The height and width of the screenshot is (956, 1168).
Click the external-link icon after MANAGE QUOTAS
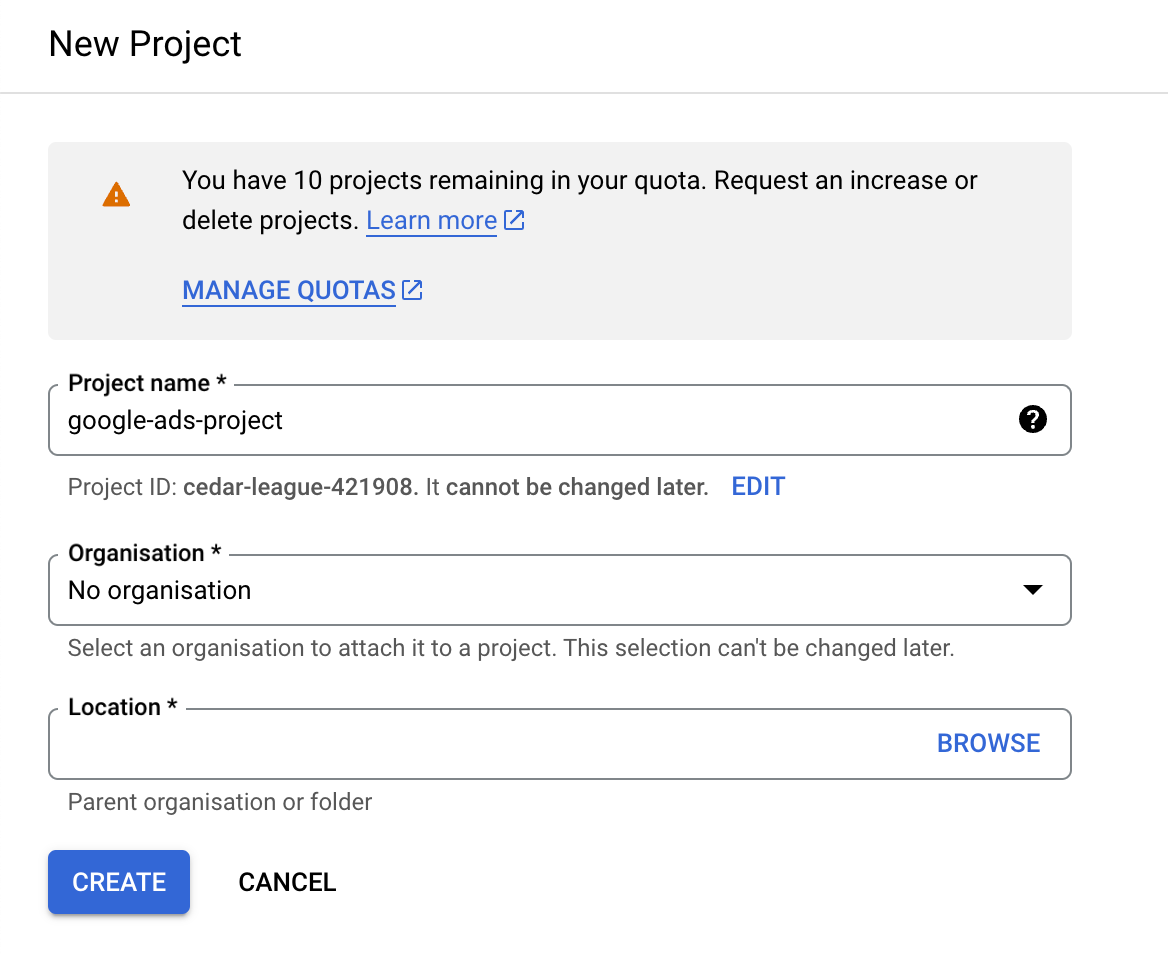pyautogui.click(x=412, y=290)
